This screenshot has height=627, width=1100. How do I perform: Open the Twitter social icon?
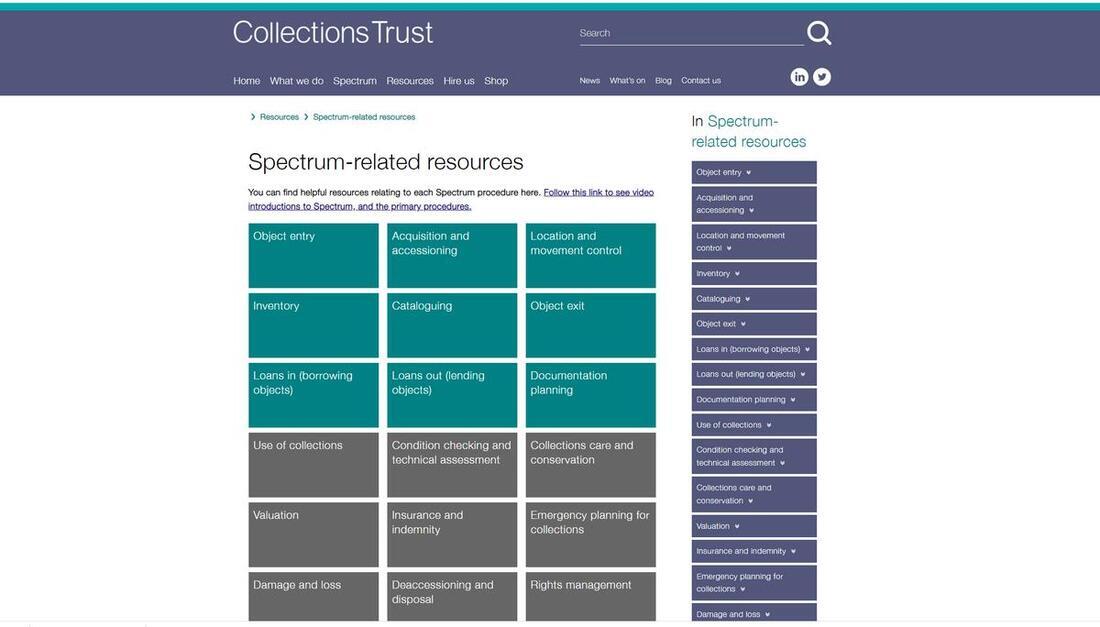(x=822, y=77)
